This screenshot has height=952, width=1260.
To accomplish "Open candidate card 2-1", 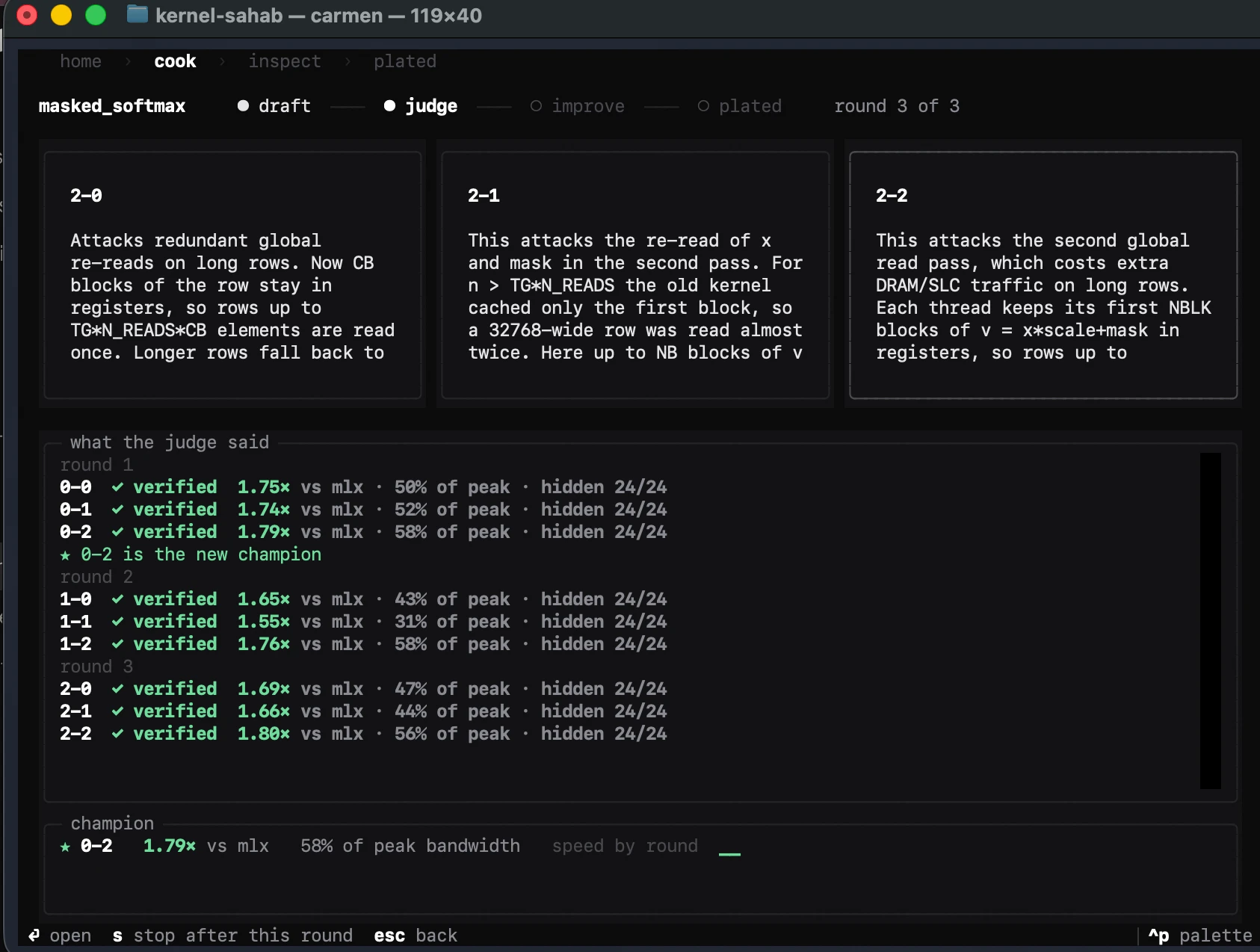I will tap(635, 275).
